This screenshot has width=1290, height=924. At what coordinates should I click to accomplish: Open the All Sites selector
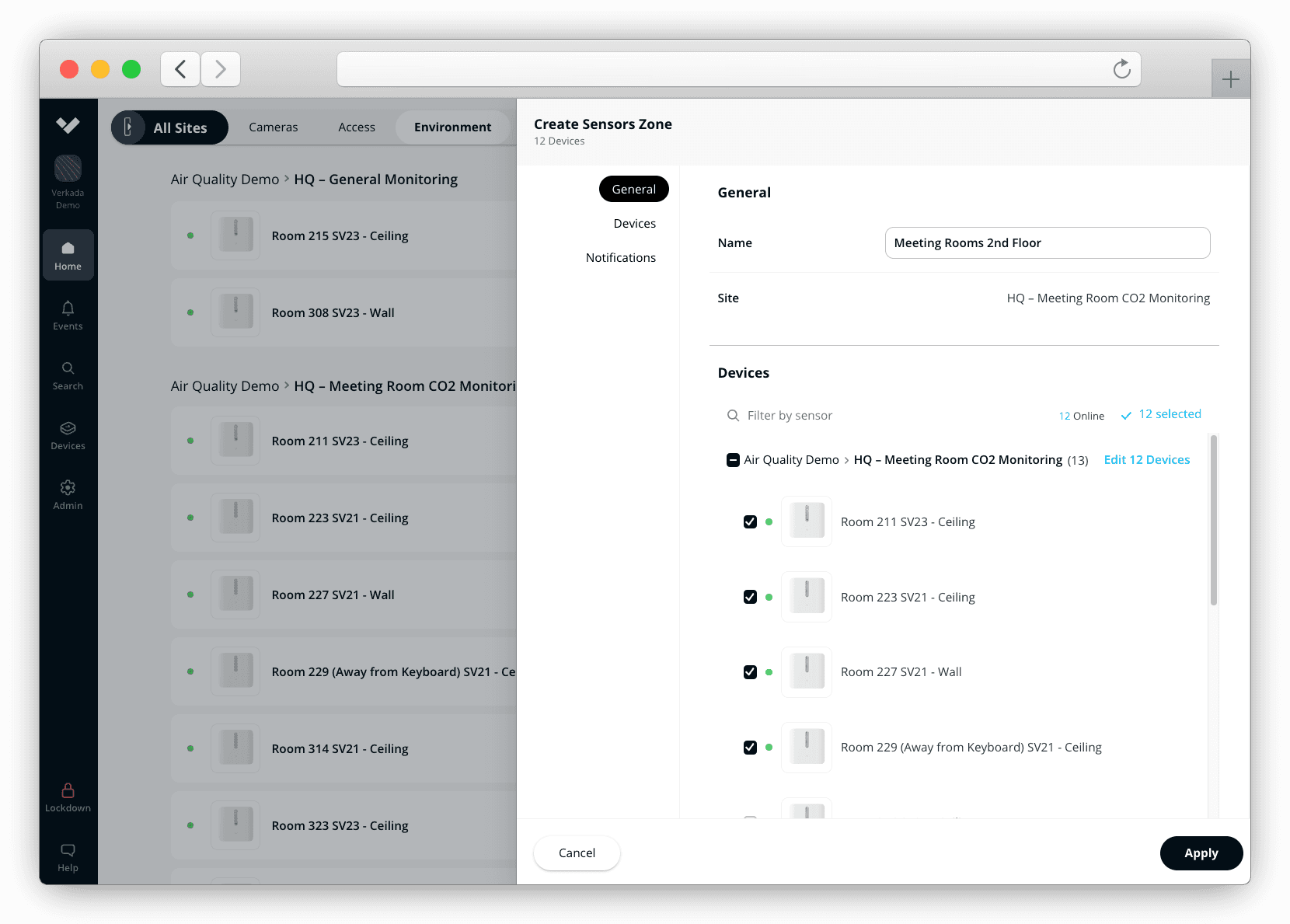[169, 127]
